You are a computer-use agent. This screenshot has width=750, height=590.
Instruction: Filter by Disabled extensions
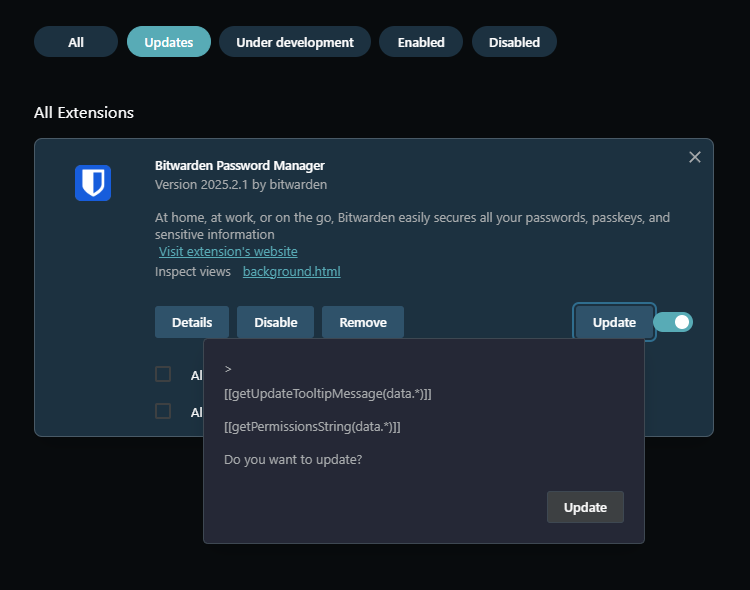pos(514,42)
